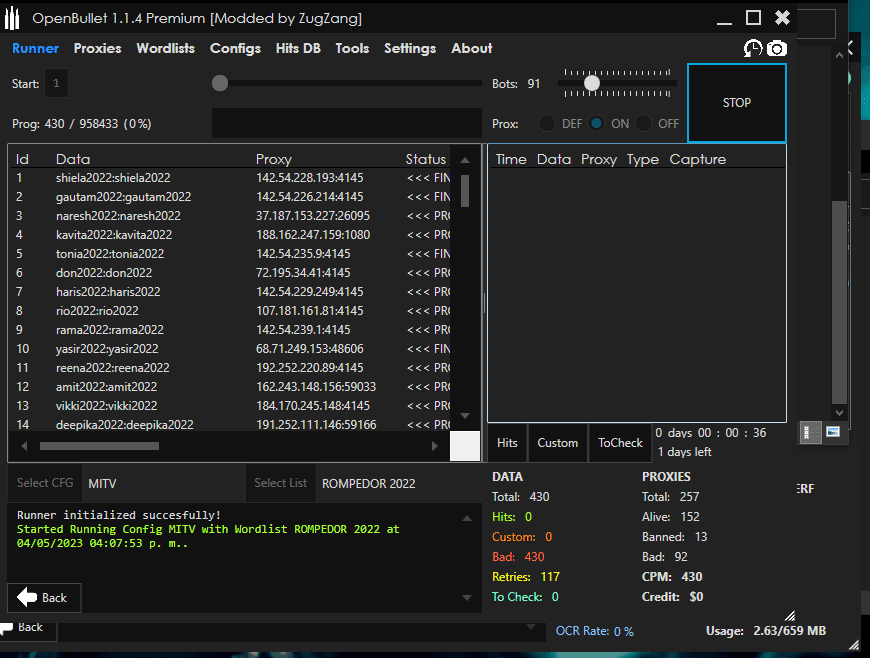Click the picture view icon at right edge
870x658 pixels.
833,432
